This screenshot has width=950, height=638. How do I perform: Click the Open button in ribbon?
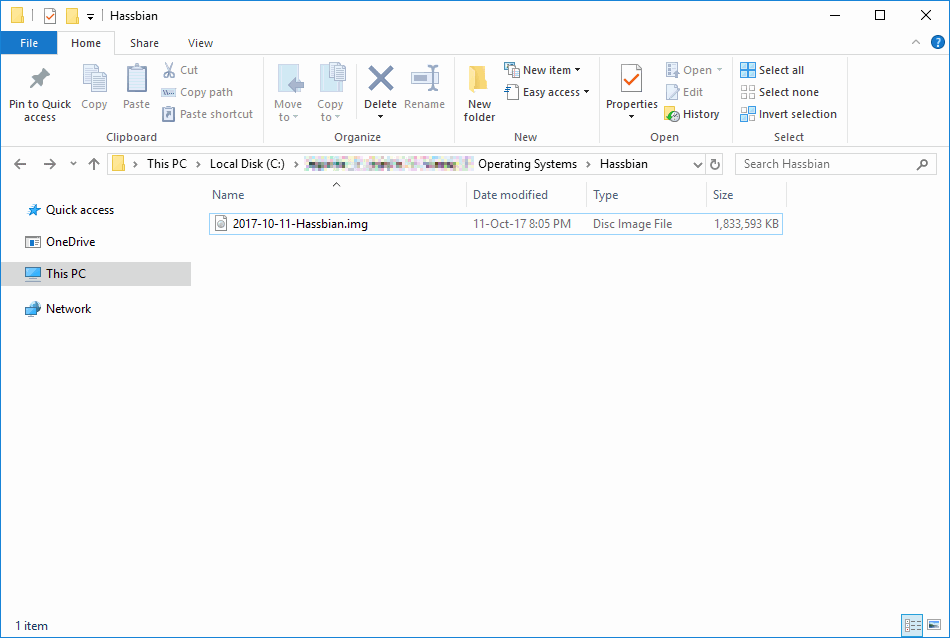[694, 70]
